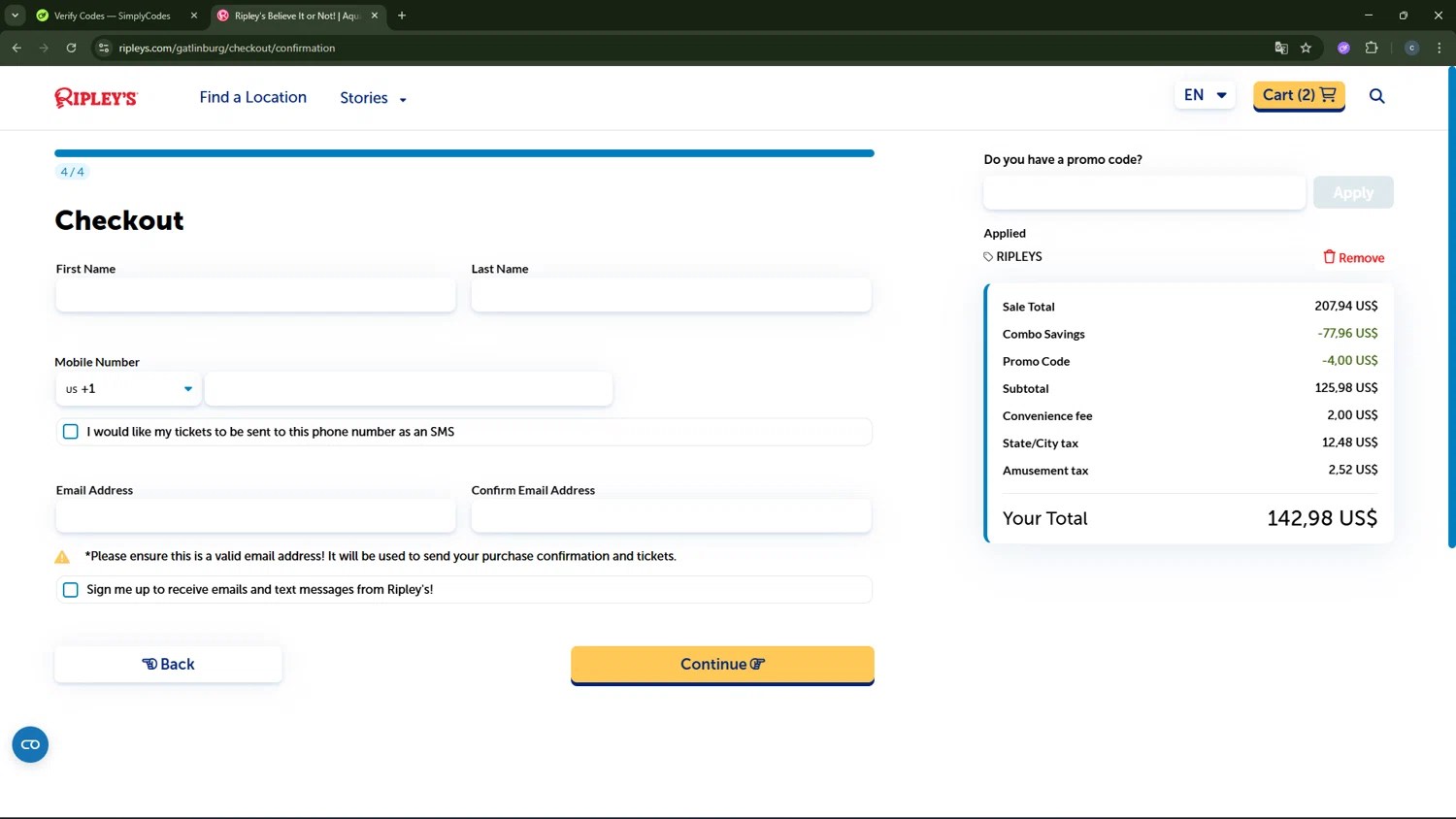This screenshot has width=1456, height=819.
Task: Click the promo code input field
Action: [1144, 192]
